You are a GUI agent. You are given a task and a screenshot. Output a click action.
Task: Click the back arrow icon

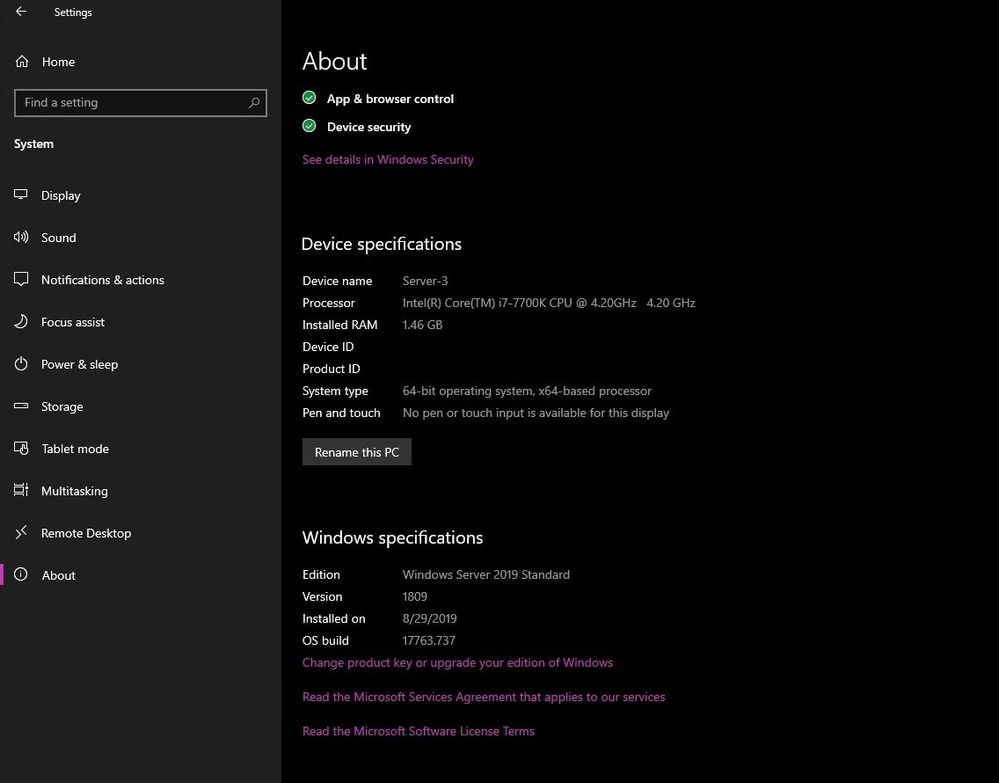[21, 12]
